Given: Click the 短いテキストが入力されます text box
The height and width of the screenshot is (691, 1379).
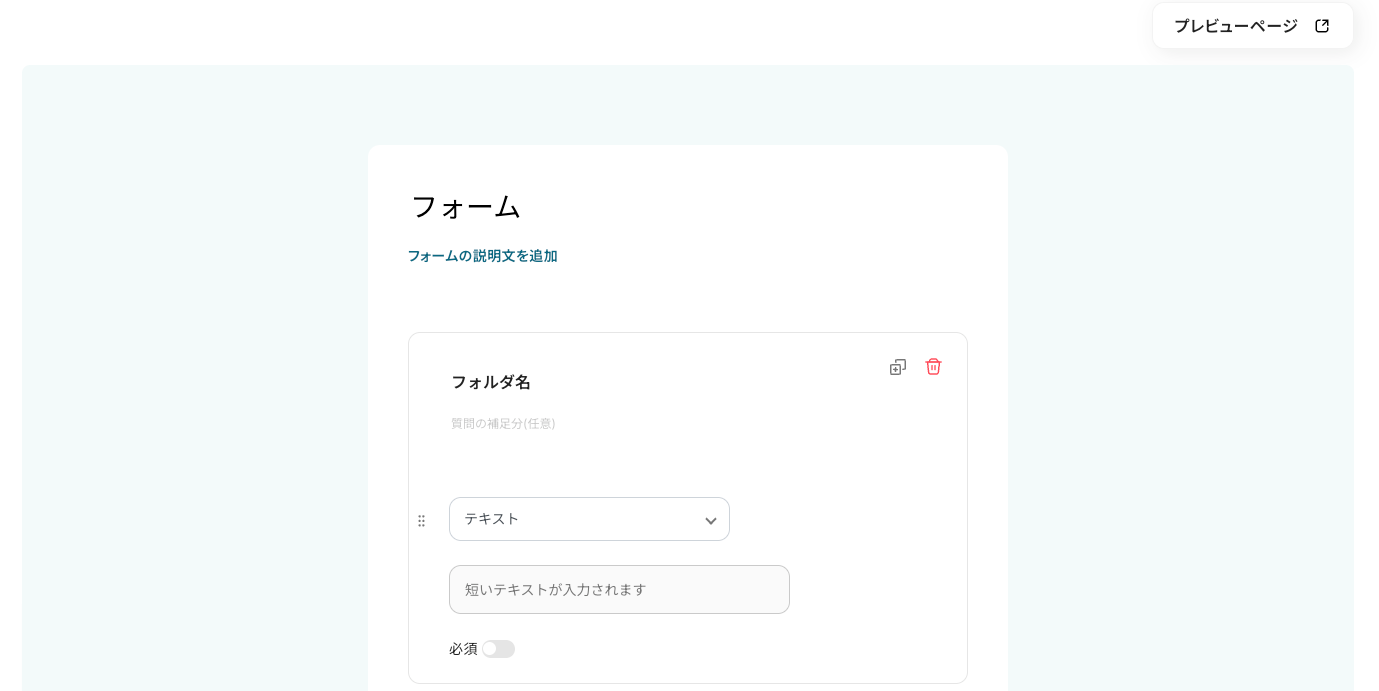Looking at the screenshot, I should click(x=619, y=590).
